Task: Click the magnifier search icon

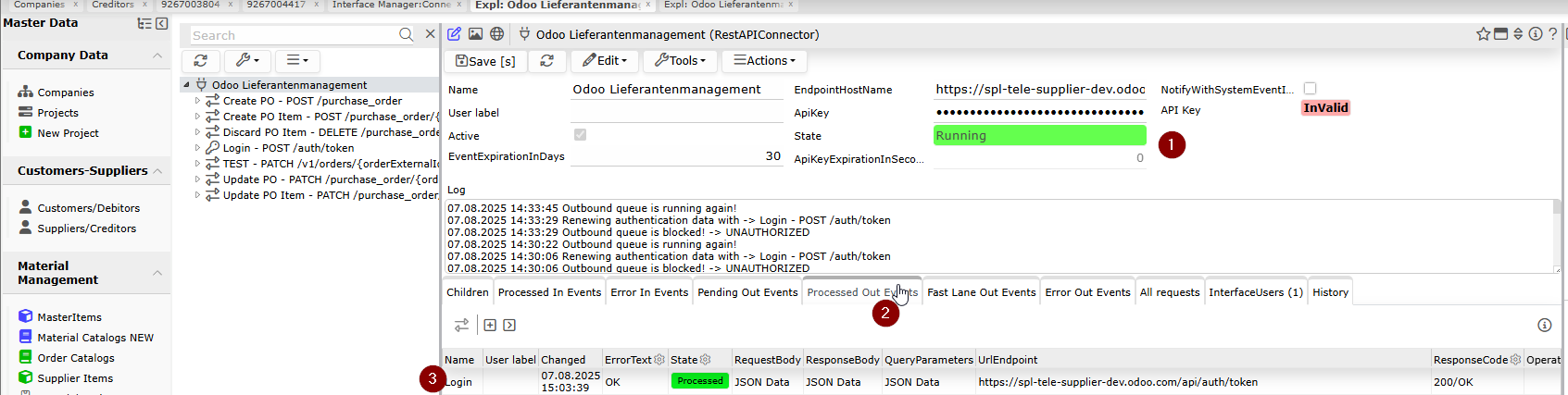Action: 406,34
